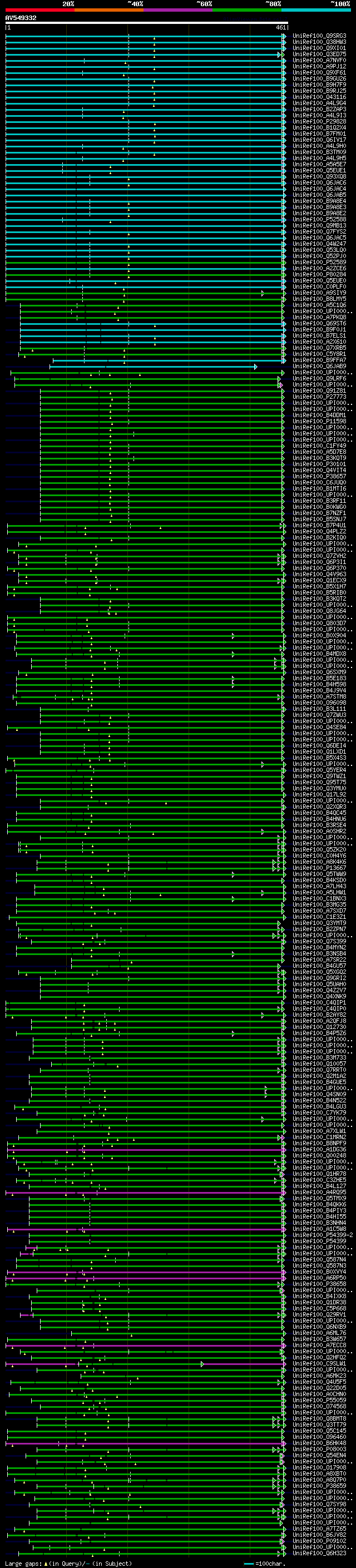The width and height of the screenshot is (356, 1568).
Task: Select the UniRef100_P30101 label
Action: point(319,464)
